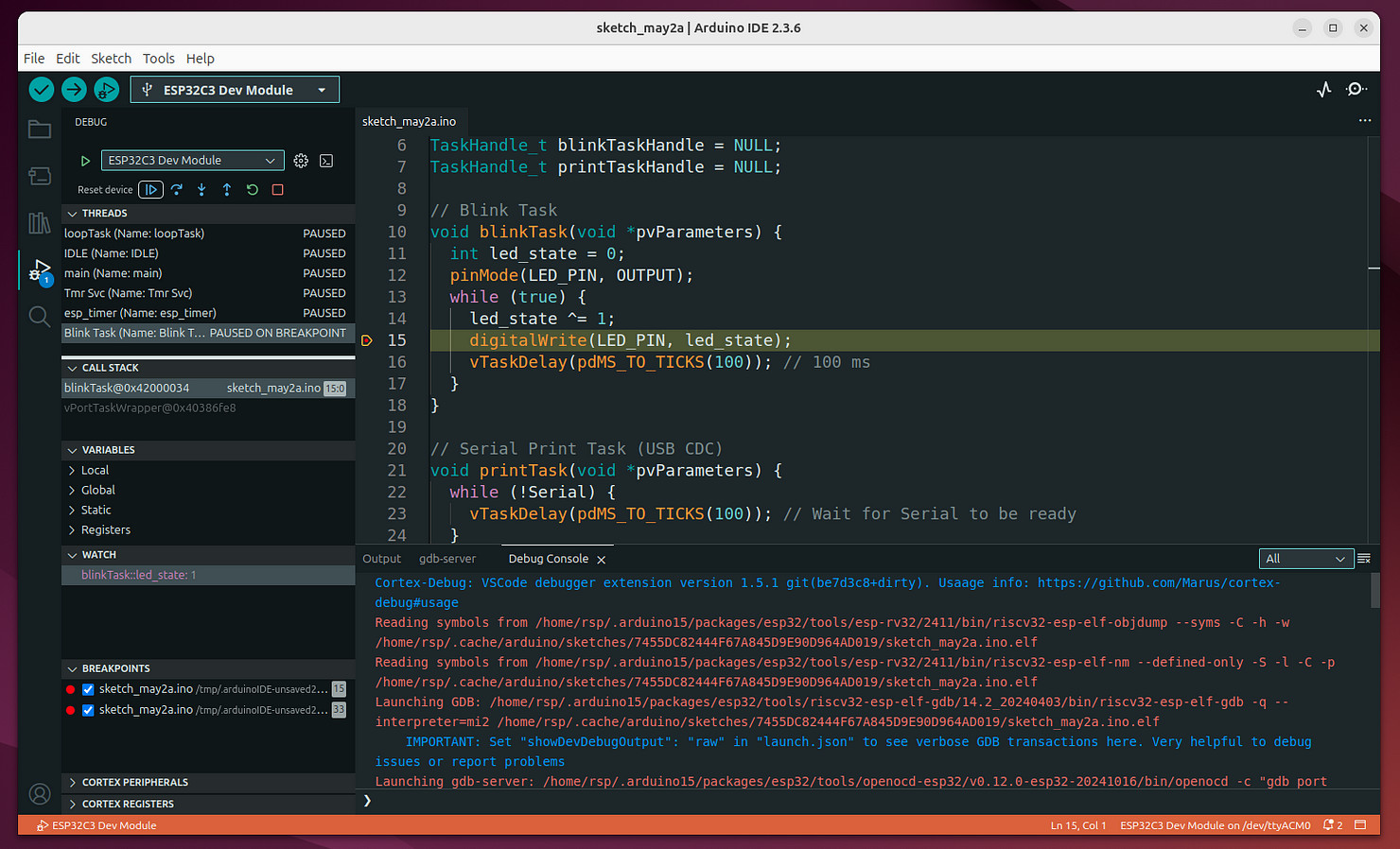Open the All filter dropdown in console
Viewport: 1400px width, 849px height.
click(1306, 559)
